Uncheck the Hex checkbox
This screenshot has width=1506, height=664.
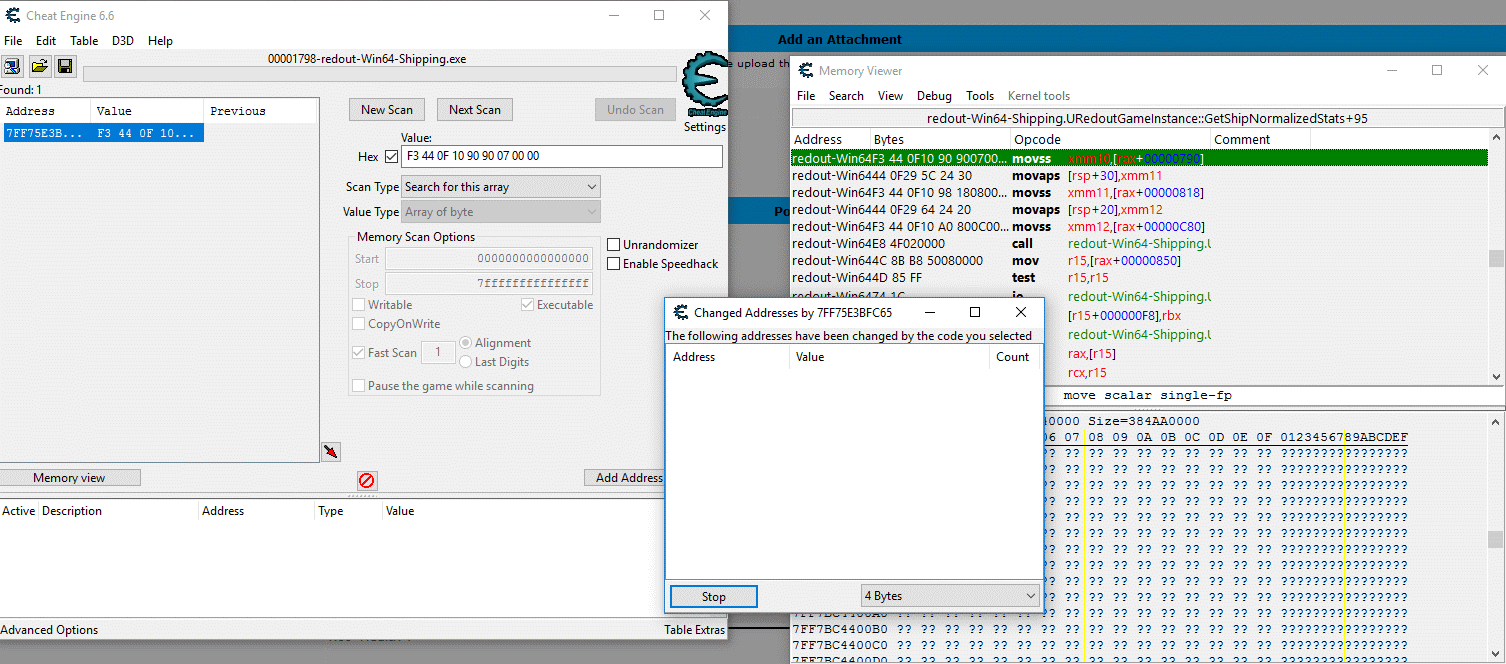pyautogui.click(x=391, y=157)
